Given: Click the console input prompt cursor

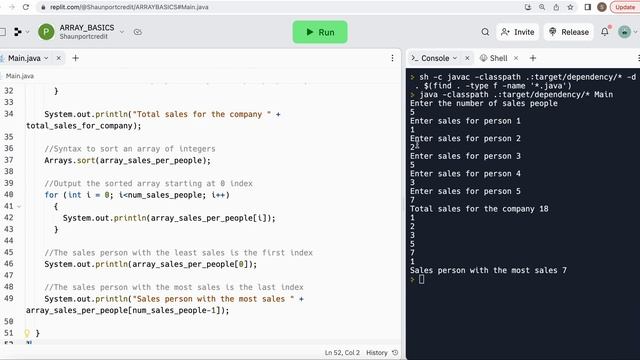Looking at the screenshot, I should point(421,279).
